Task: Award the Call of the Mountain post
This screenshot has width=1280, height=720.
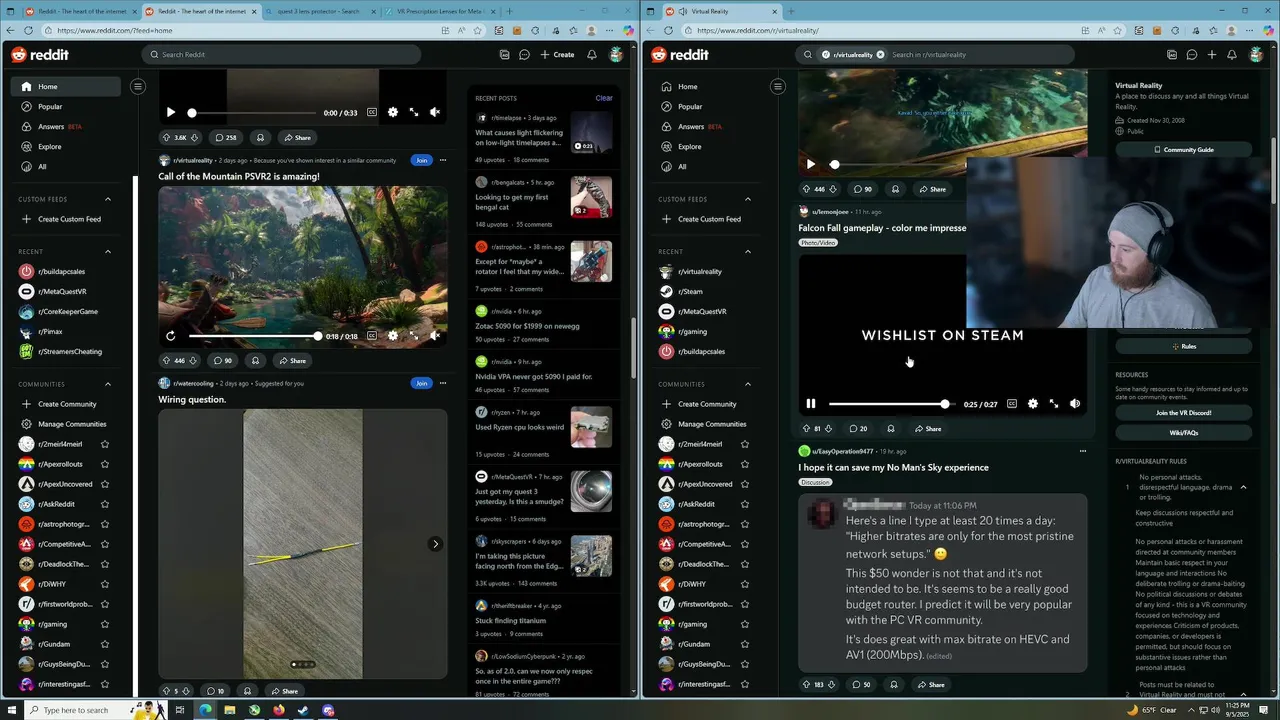Action: [x=255, y=361]
